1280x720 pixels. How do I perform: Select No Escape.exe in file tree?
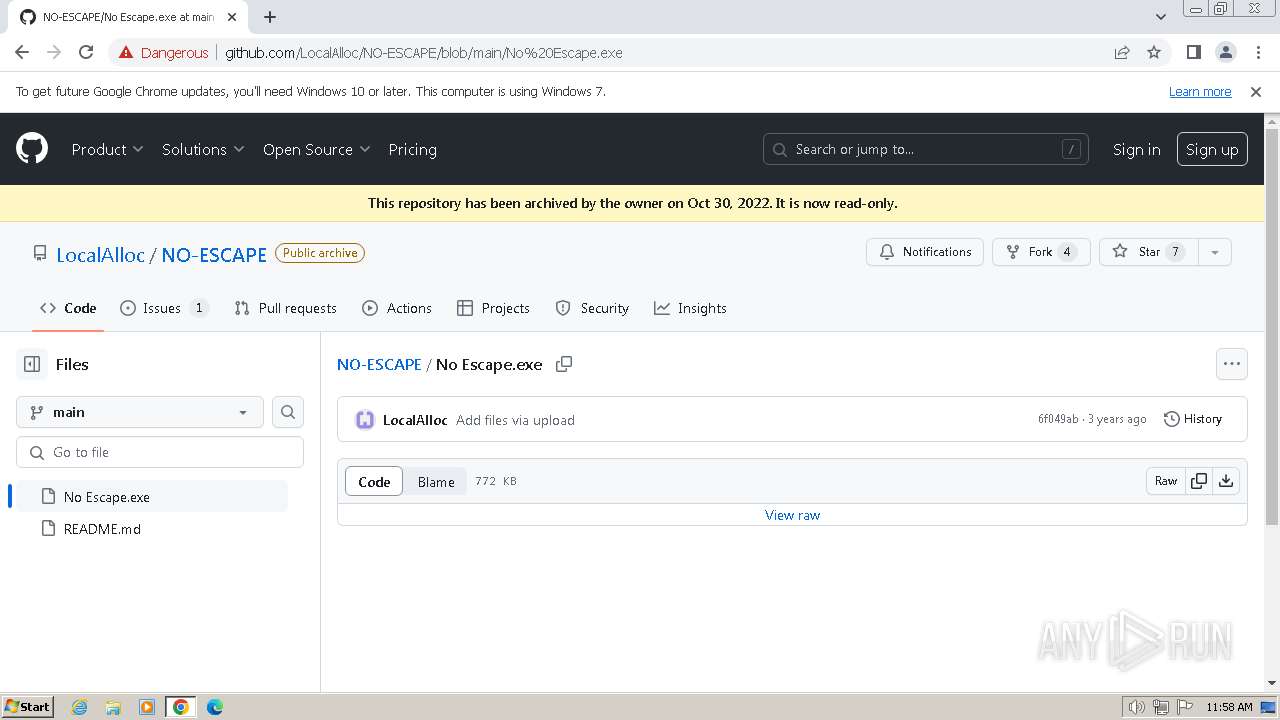pos(151,497)
